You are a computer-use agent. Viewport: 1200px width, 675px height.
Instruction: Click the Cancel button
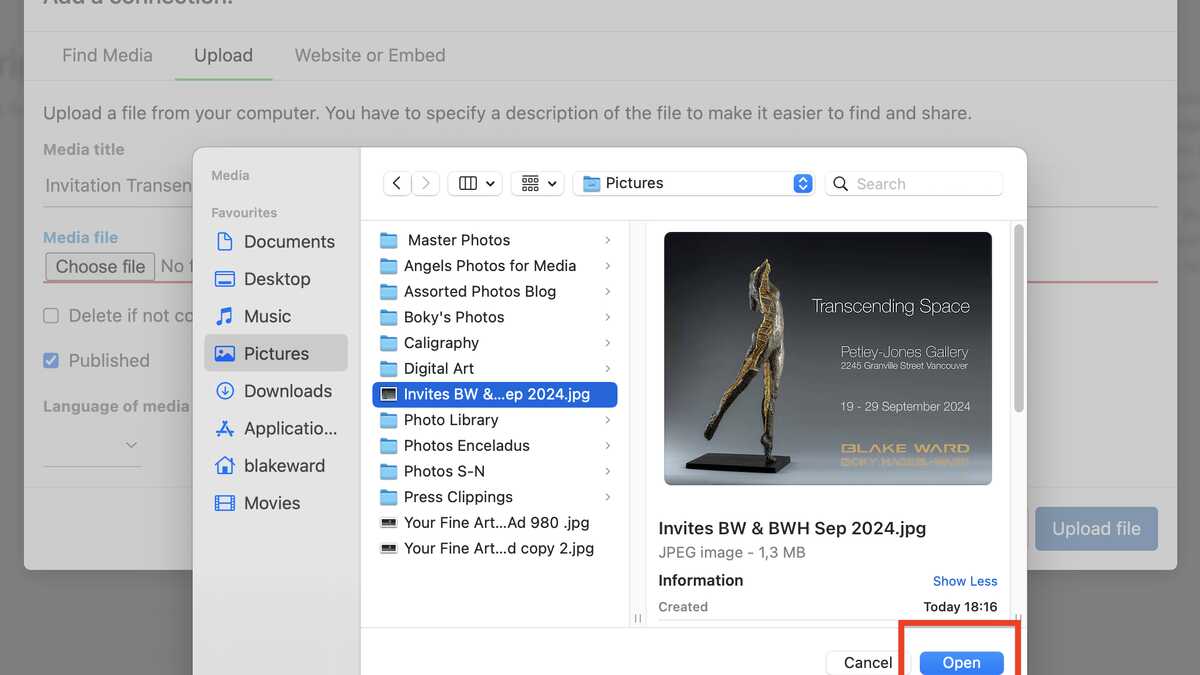868,662
